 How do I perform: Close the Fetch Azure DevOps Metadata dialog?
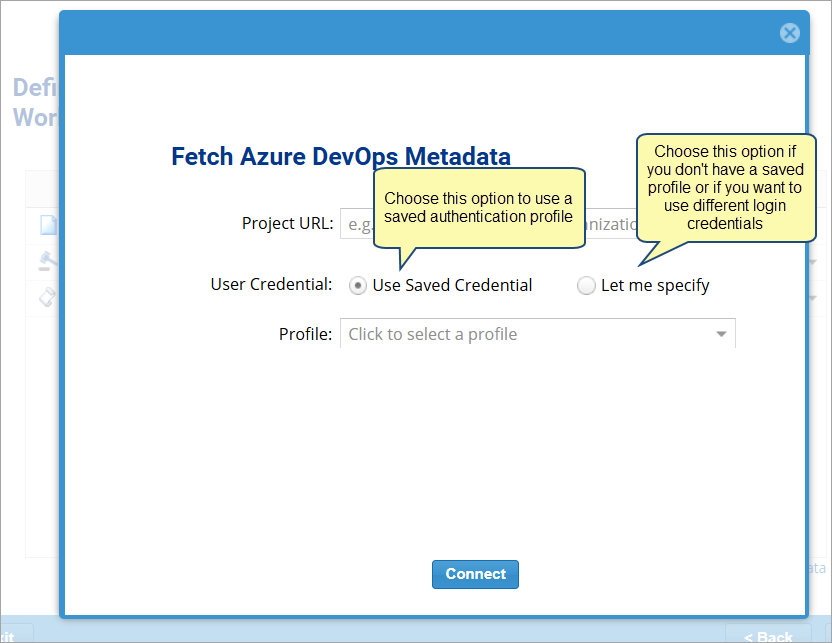(x=790, y=33)
